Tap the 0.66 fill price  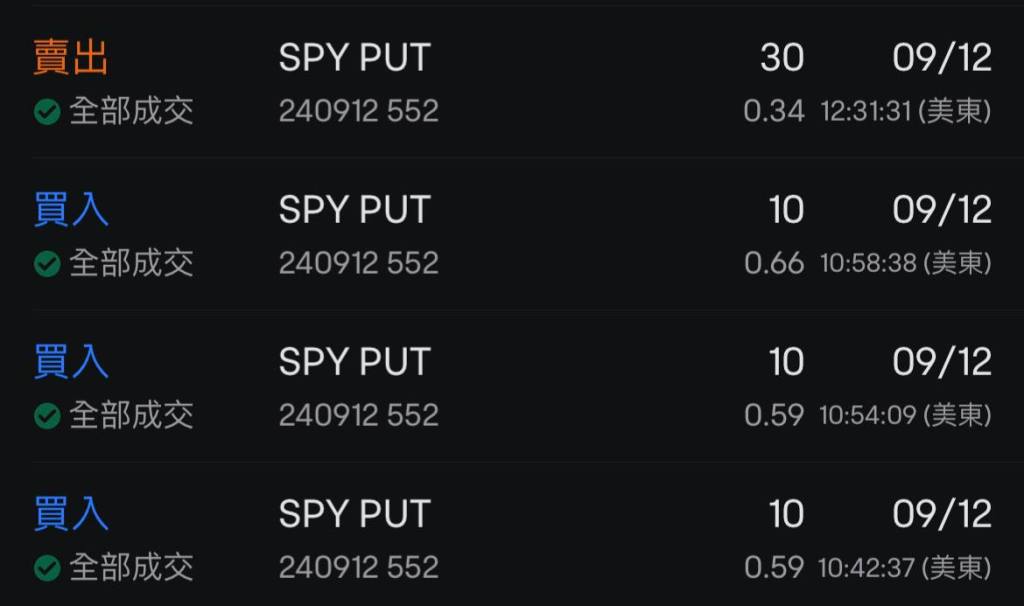click(774, 263)
